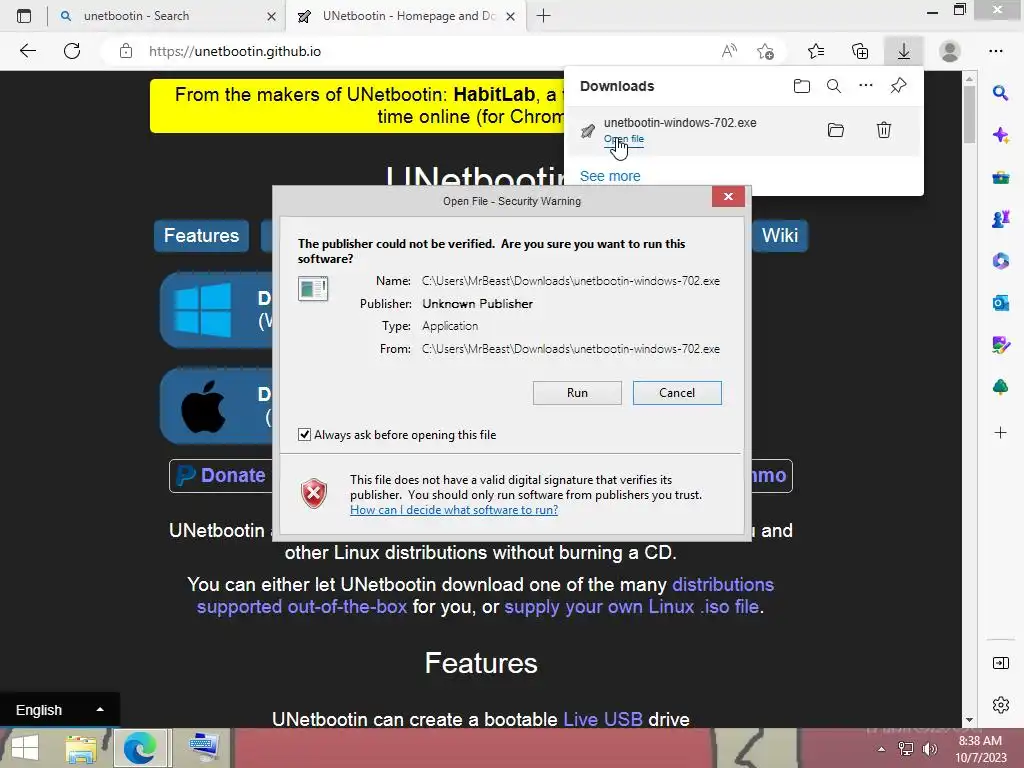1024x768 pixels.
Task: Open the sidebar Microsoft 365 icon
Action: click(x=1000, y=261)
